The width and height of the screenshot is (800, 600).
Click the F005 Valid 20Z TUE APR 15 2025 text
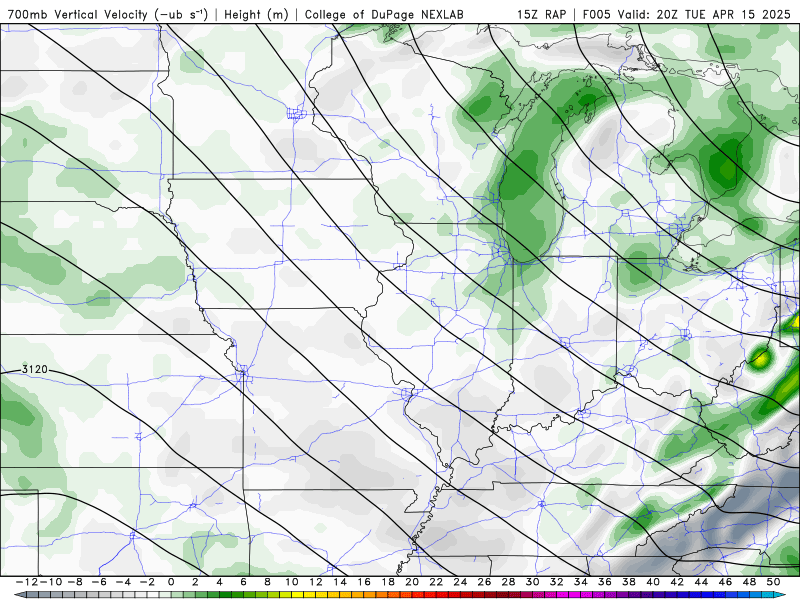tap(686, 14)
